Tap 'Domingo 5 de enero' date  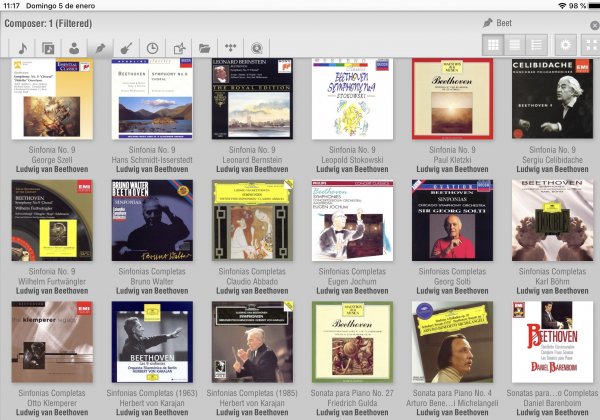(61, 6)
